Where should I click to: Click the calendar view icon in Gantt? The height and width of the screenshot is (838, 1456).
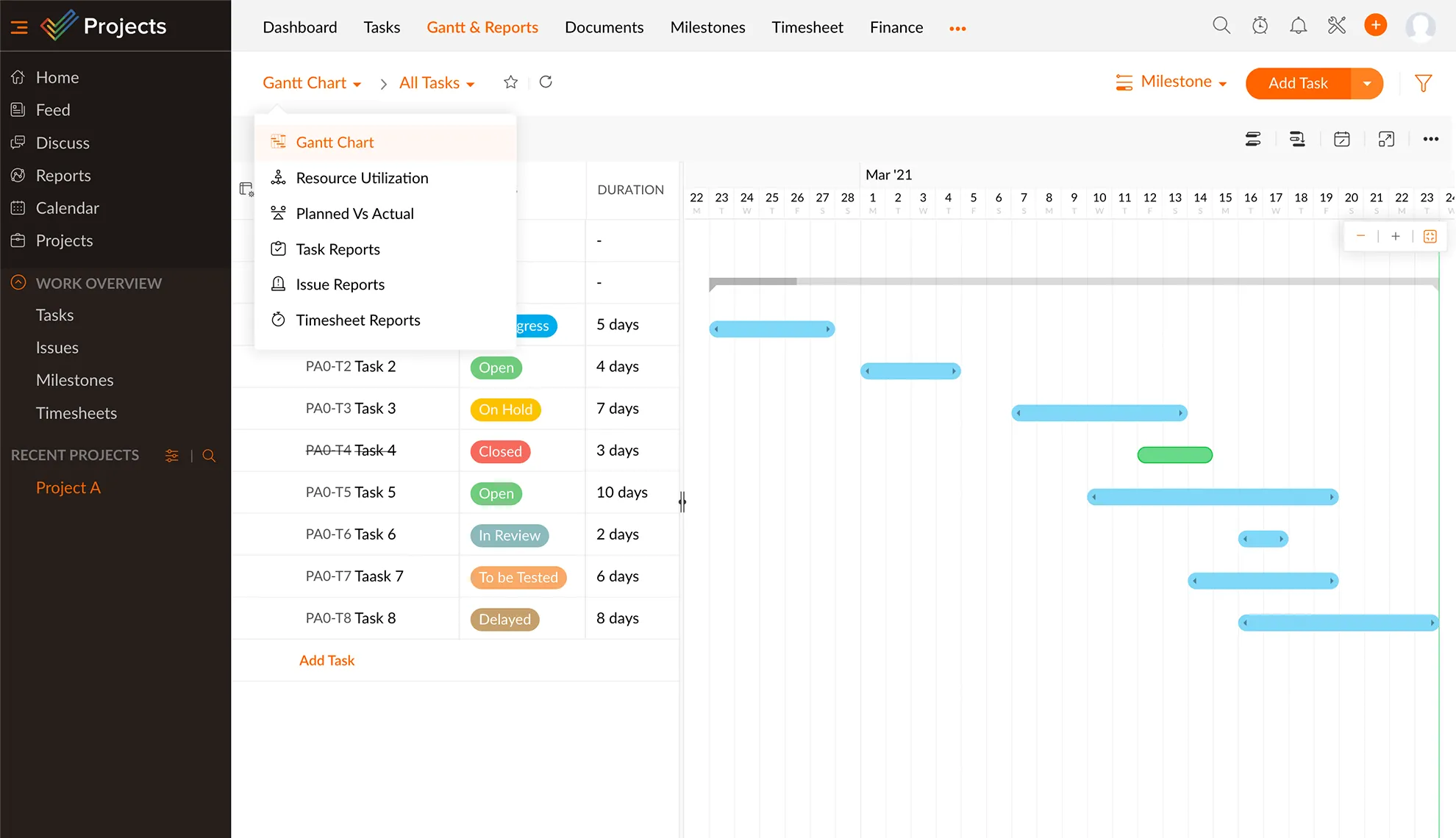click(1342, 139)
